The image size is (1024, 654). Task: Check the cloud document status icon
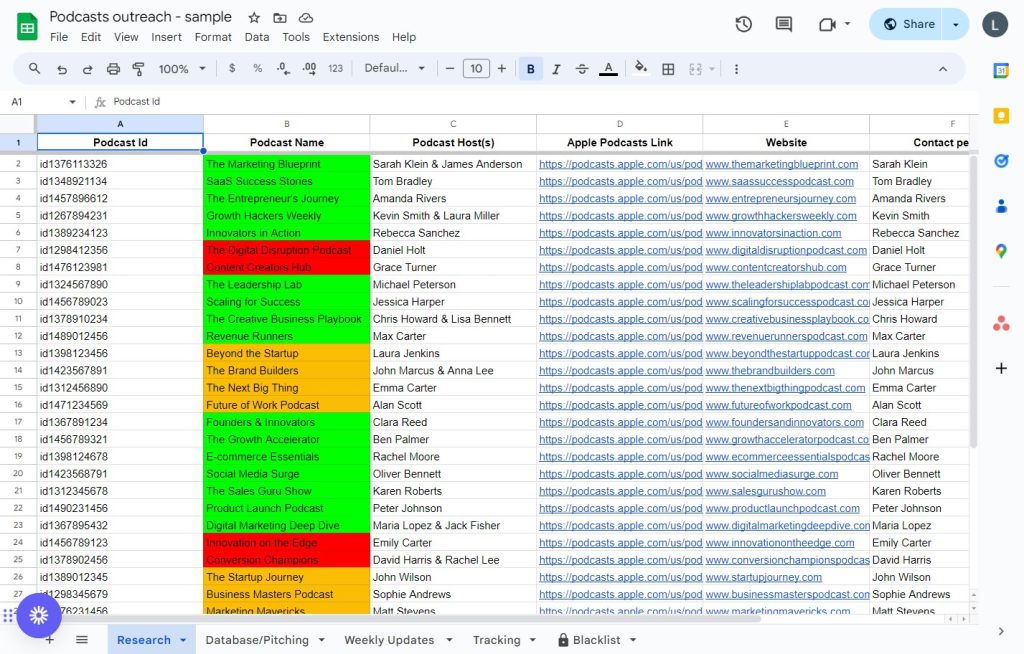[x=306, y=18]
